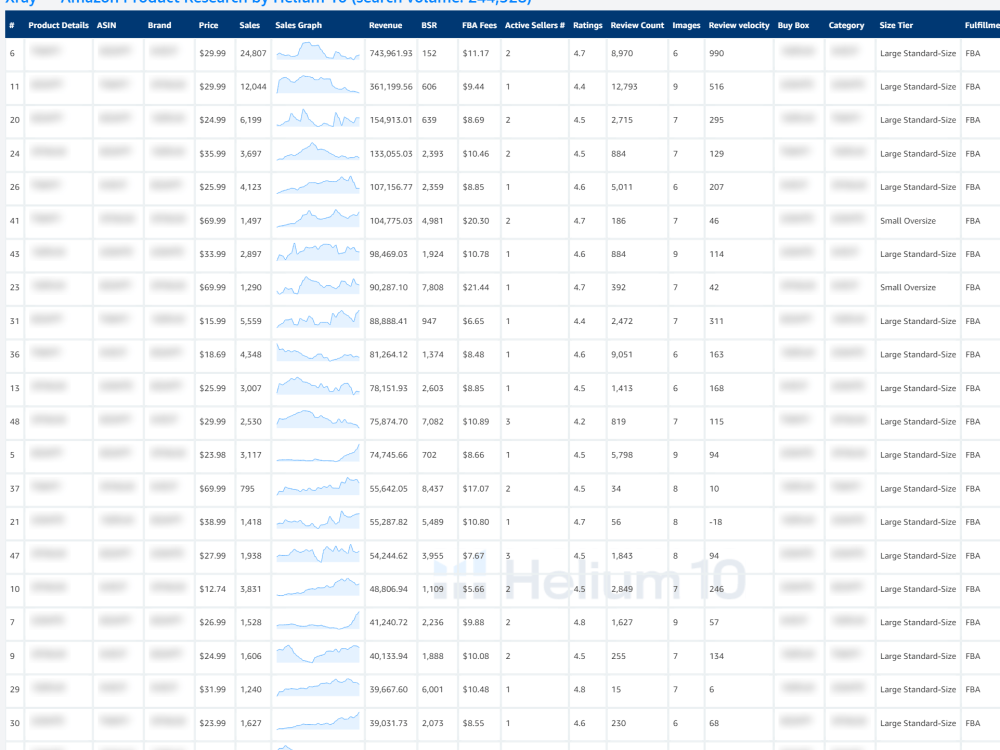Open sales graph for revenue 107,156.77 row

pyautogui.click(x=318, y=185)
